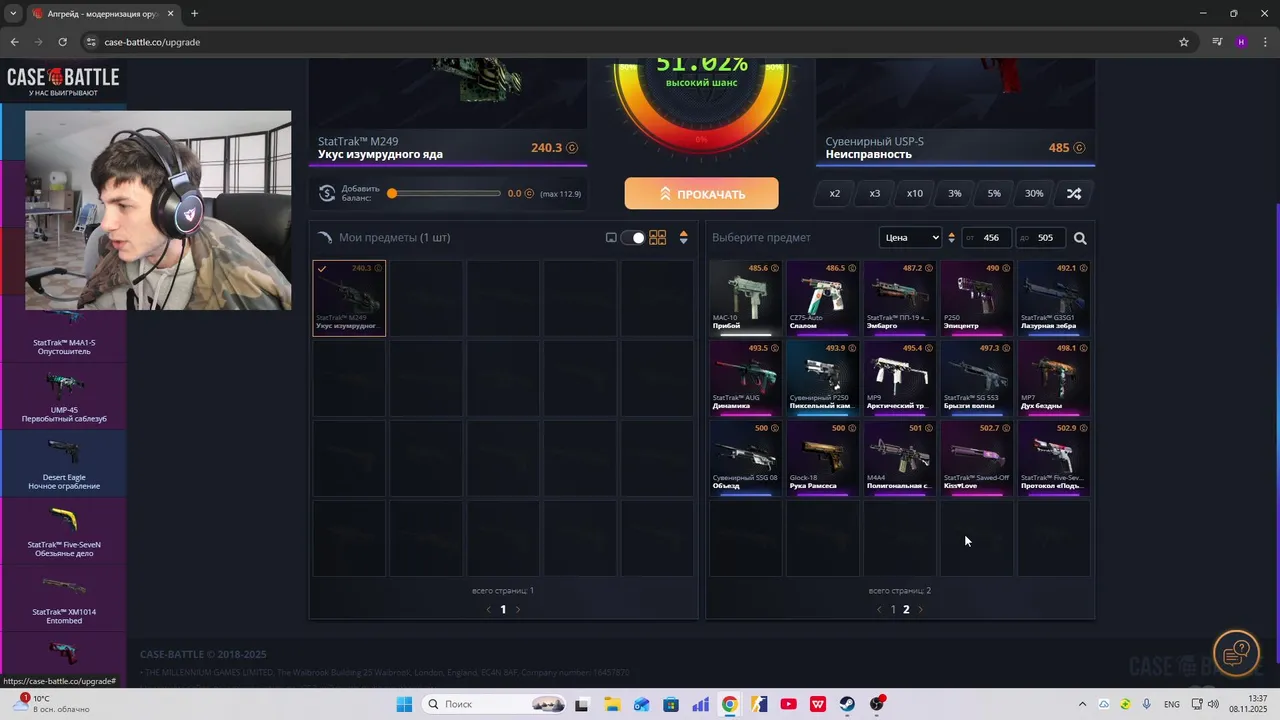Open Chrome tab list dropdown
This screenshot has height=720, width=1280.
(x=13, y=14)
